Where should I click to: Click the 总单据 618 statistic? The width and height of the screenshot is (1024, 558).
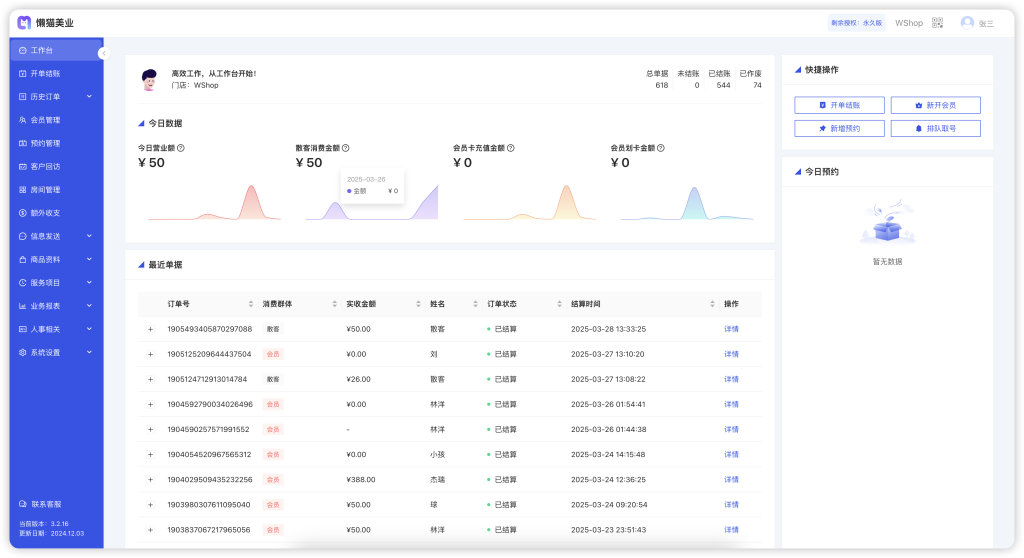click(x=657, y=80)
